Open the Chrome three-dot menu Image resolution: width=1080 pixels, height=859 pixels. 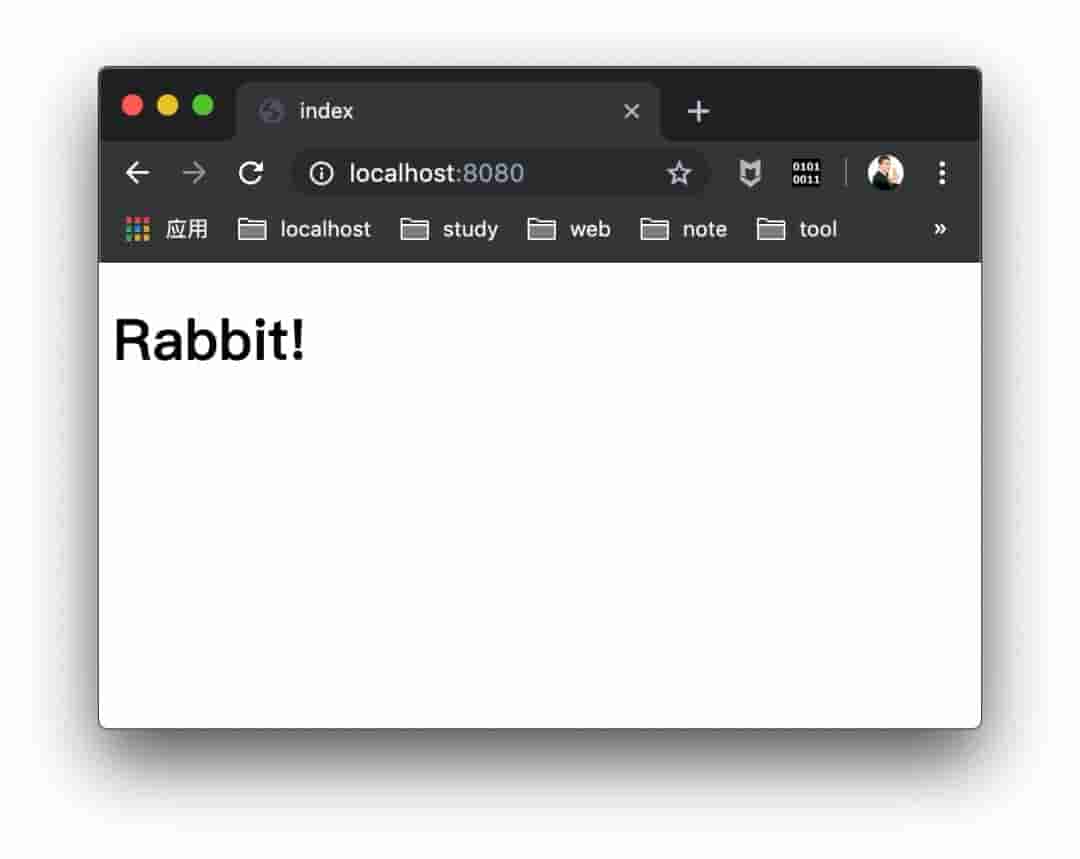click(x=942, y=173)
